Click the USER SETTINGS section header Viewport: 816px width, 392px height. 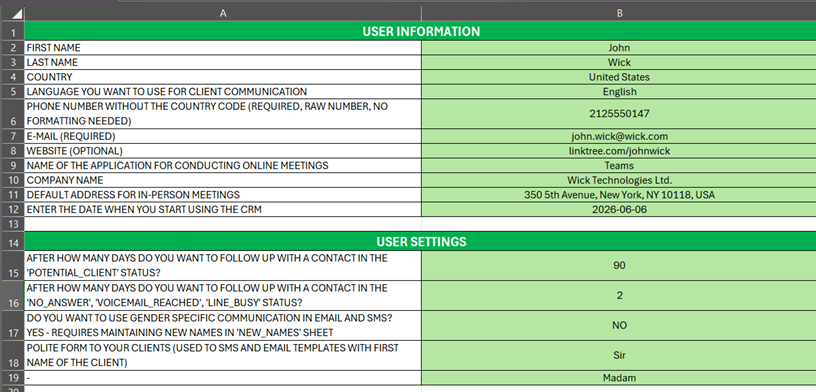coord(420,242)
